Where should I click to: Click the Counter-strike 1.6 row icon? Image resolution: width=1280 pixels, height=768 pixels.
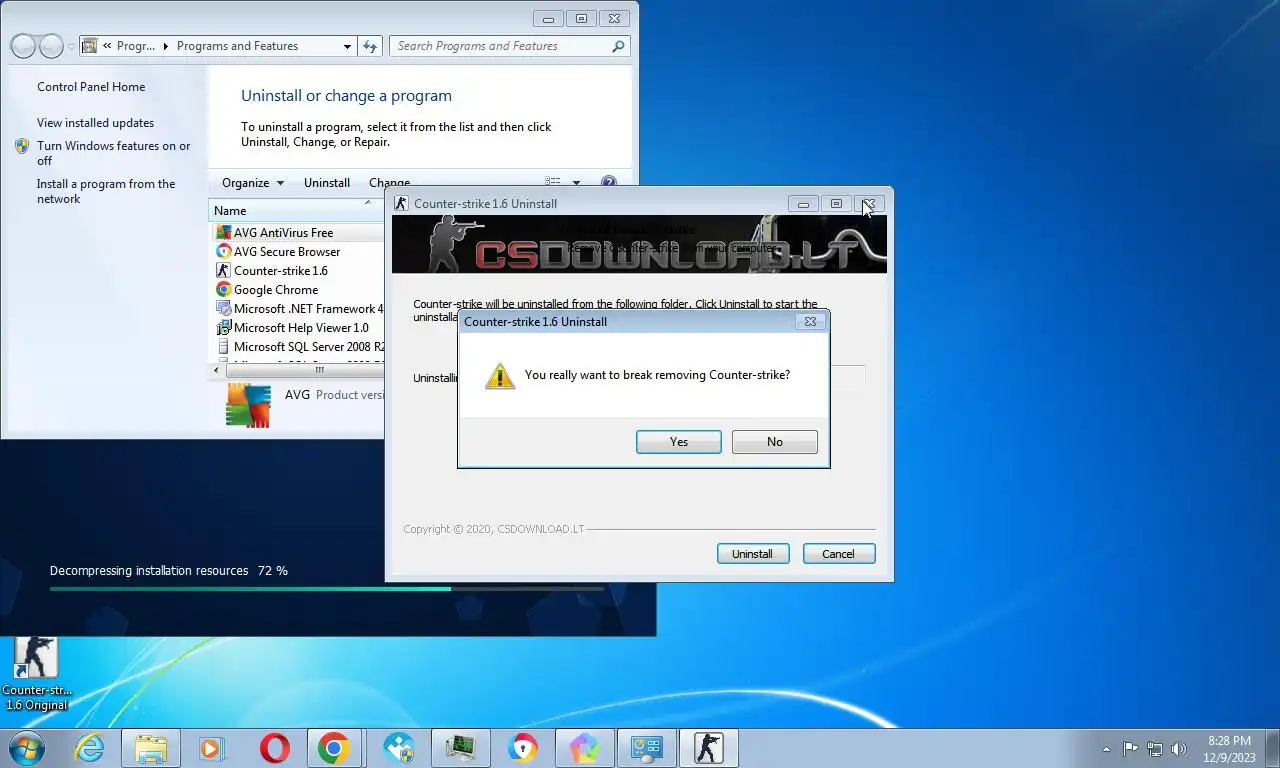click(223, 271)
